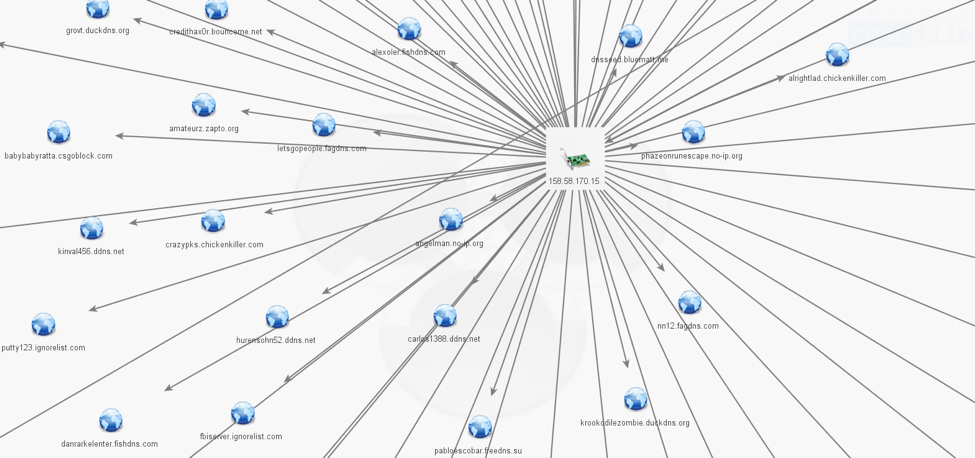The height and width of the screenshot is (458, 975).
Task: Click the carlos1388.ddns.net label
Action: point(444,339)
